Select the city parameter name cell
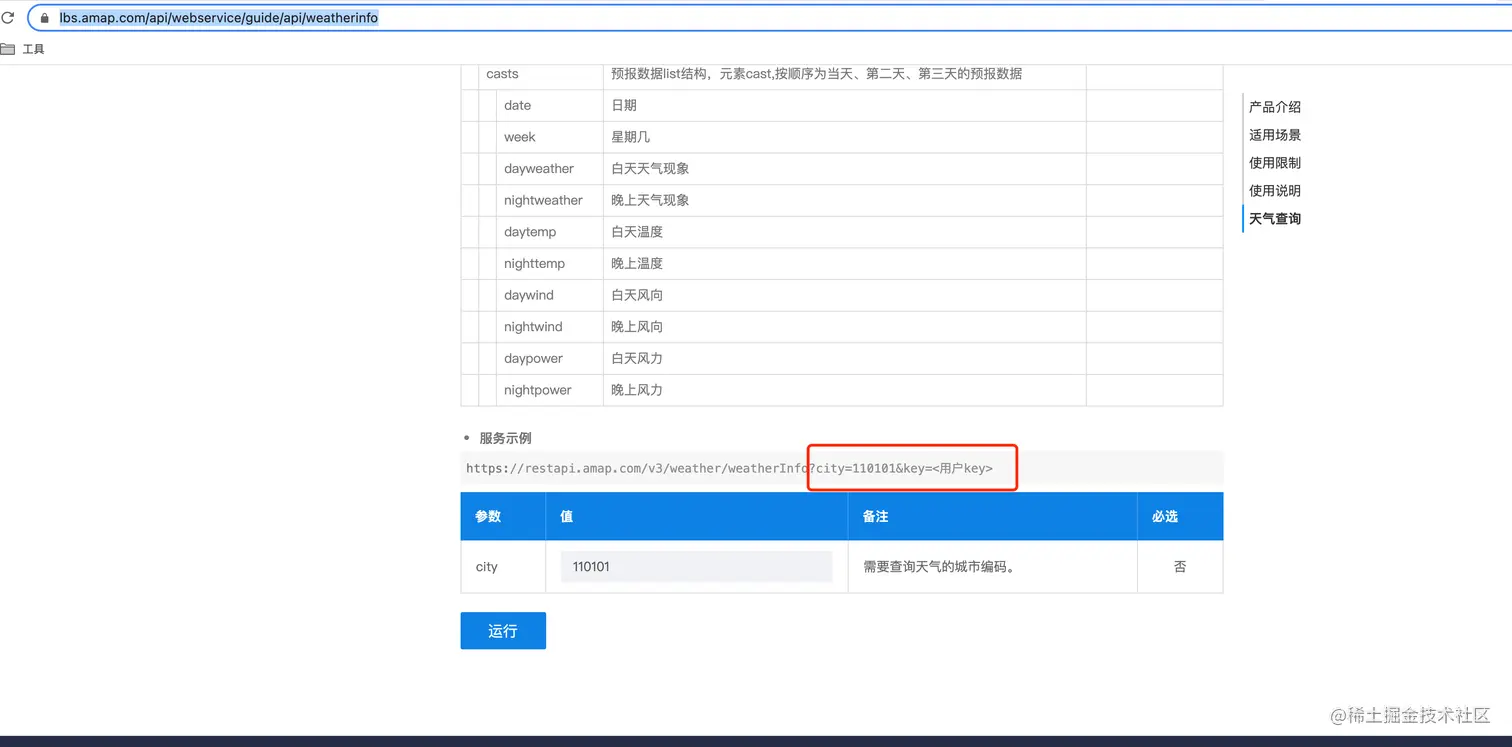This screenshot has height=747, width=1512. point(503,567)
